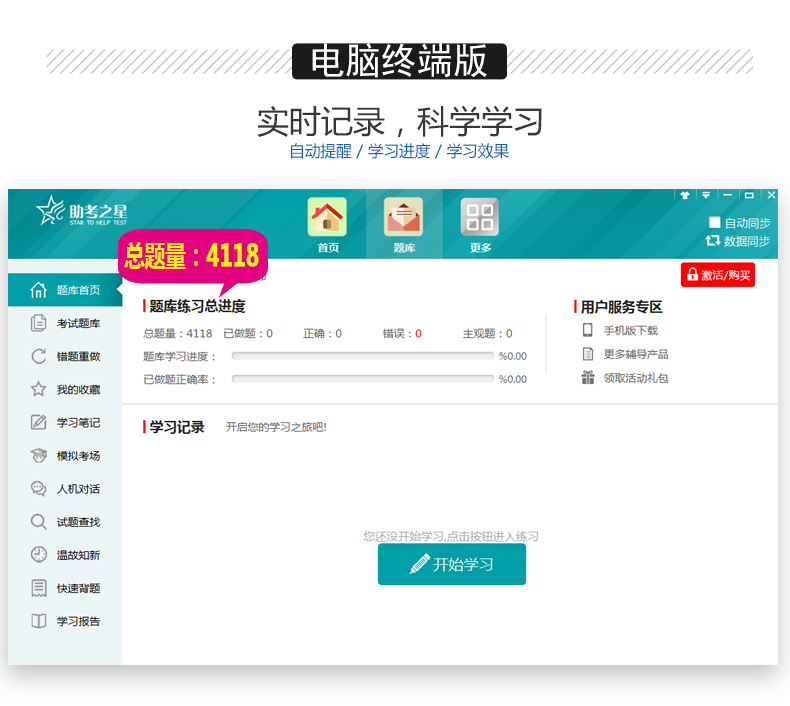
Task: Enable the 自动同步 checkbox
Action: (714, 222)
